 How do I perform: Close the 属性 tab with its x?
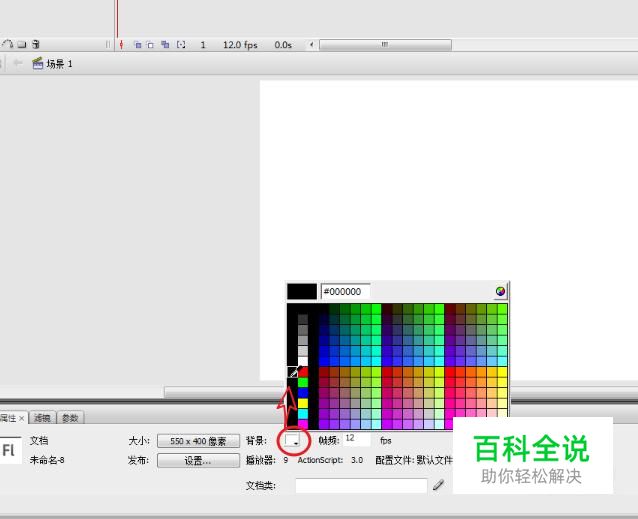point(22,418)
